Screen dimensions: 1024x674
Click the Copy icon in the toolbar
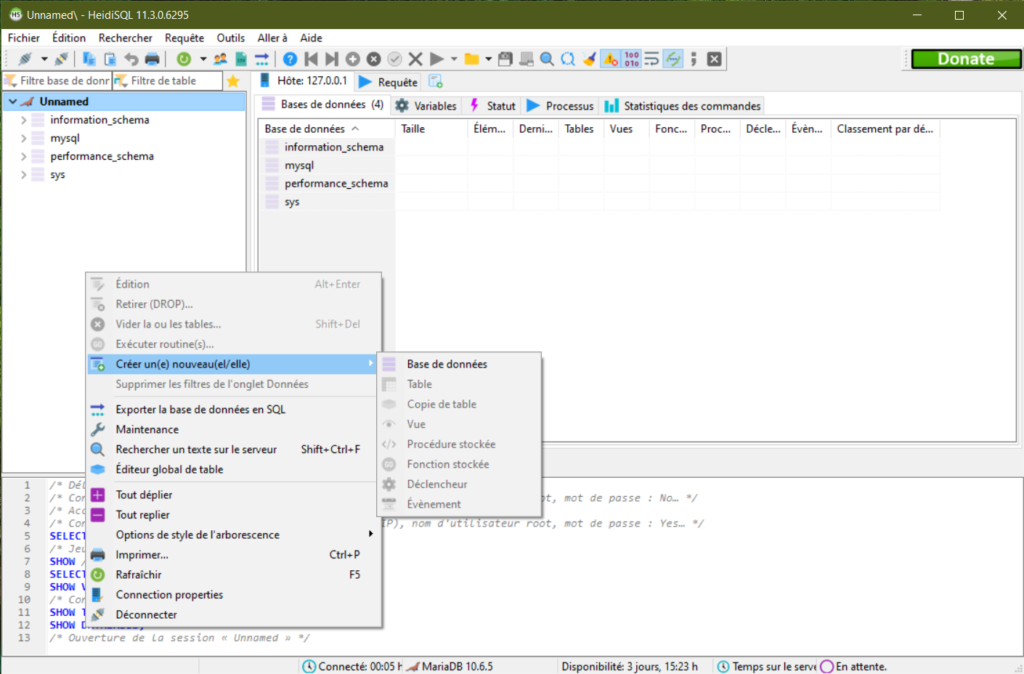pyautogui.click(x=89, y=59)
